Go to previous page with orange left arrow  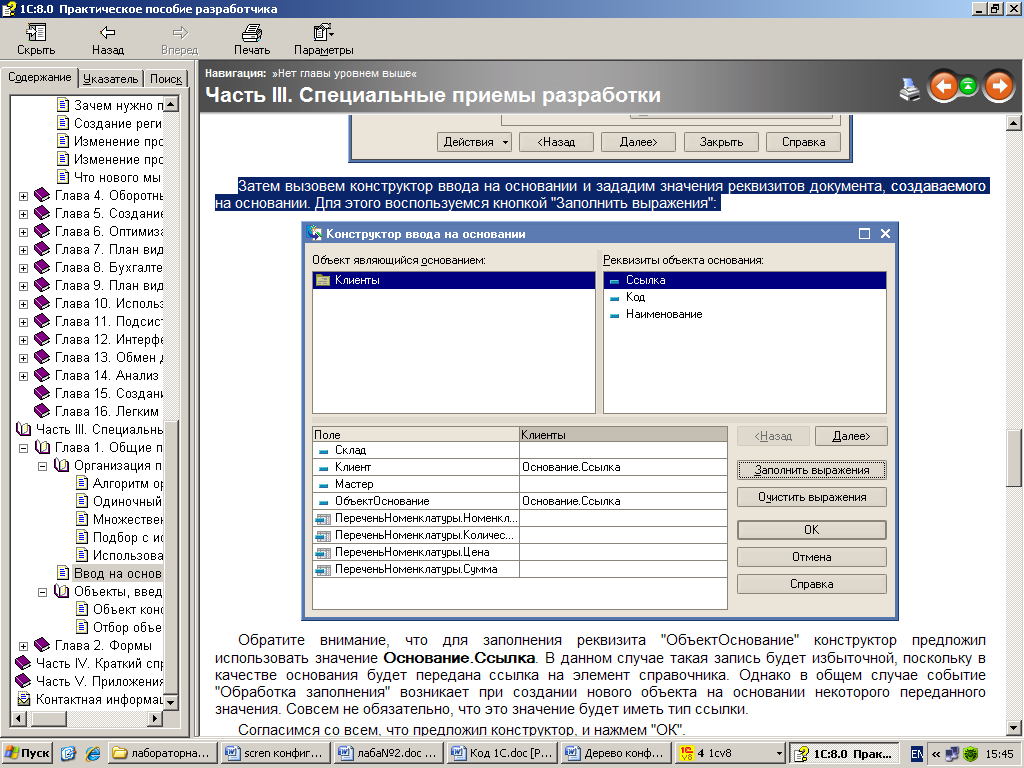pyautogui.click(x=942, y=87)
